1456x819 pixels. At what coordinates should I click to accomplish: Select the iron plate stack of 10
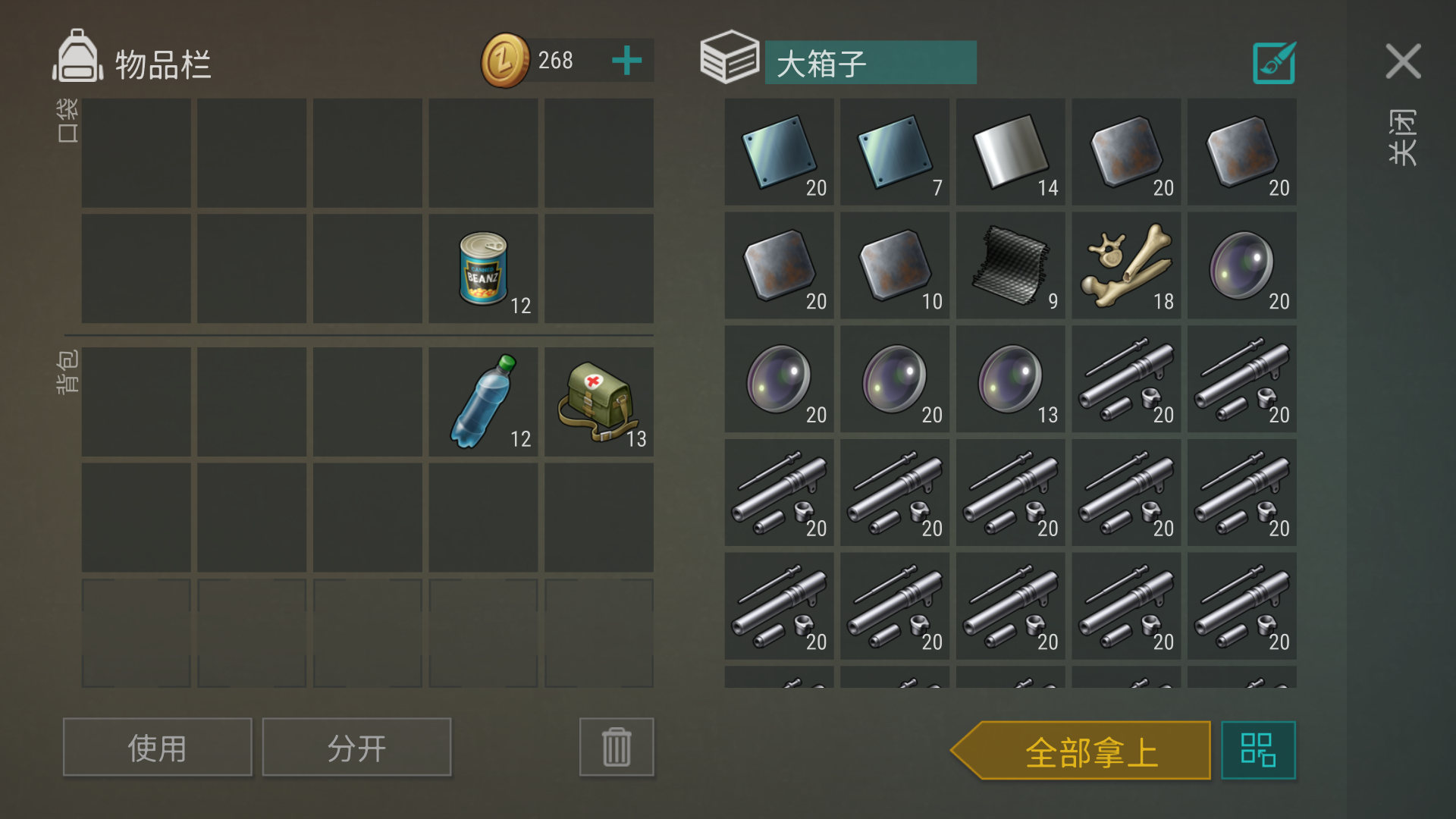point(895,265)
